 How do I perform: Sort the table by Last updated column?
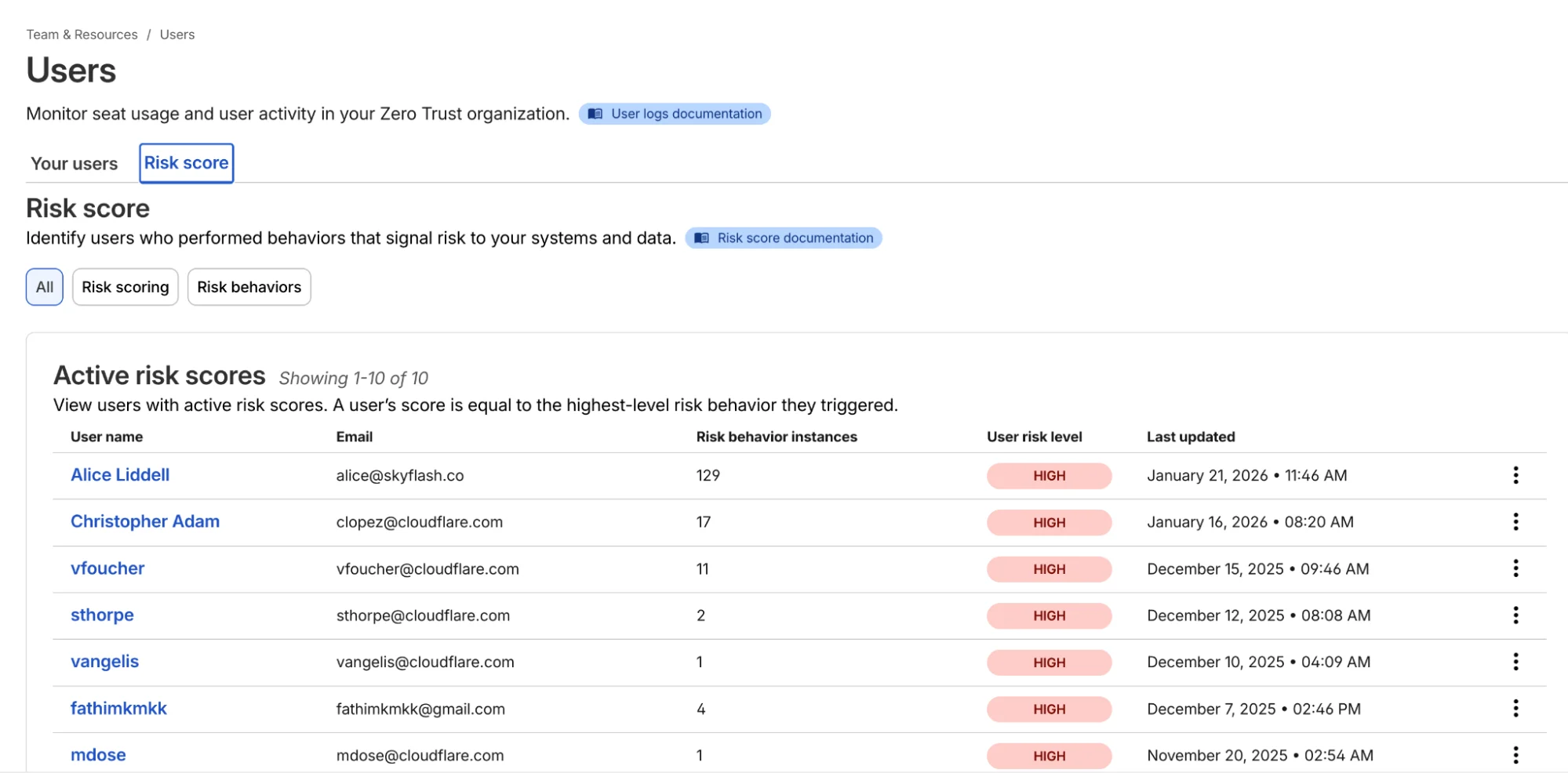(x=1190, y=437)
